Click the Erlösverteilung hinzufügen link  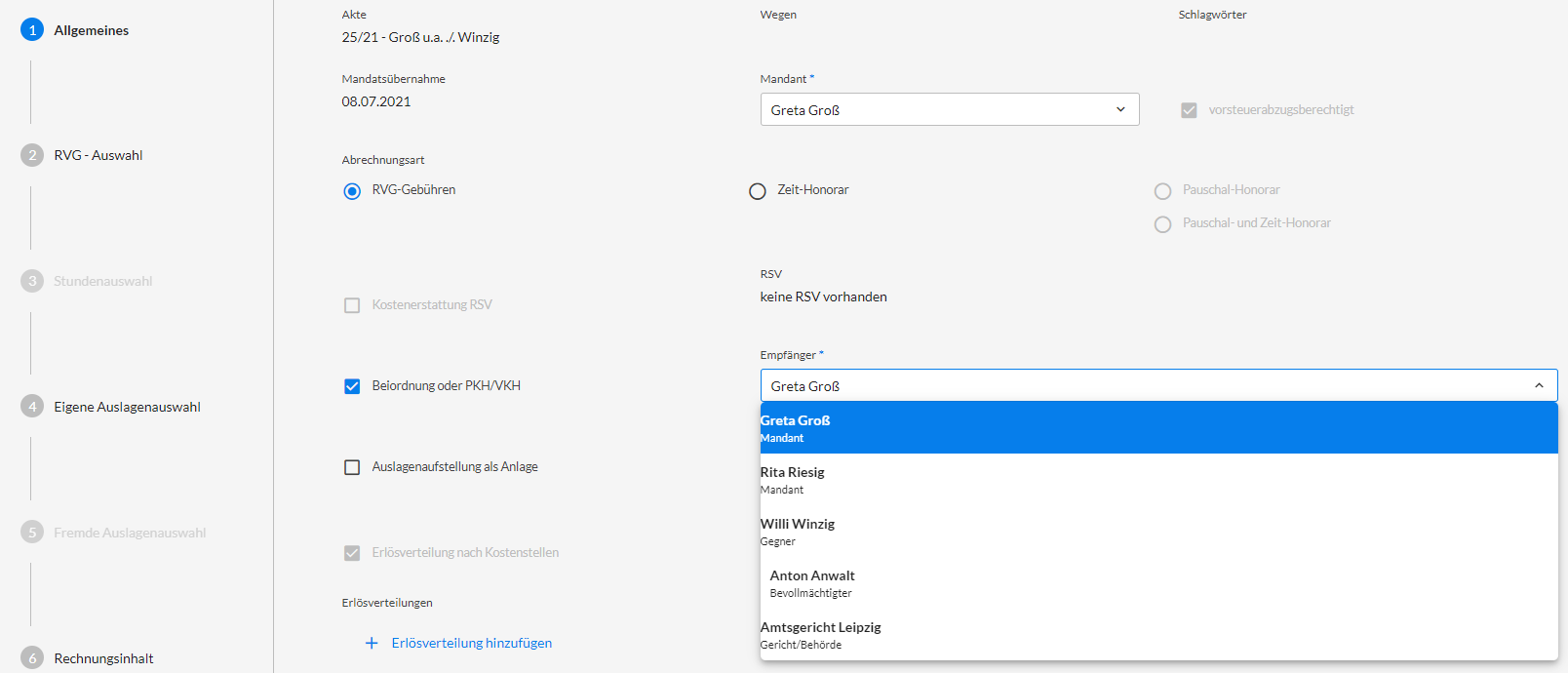pyautogui.click(x=472, y=643)
